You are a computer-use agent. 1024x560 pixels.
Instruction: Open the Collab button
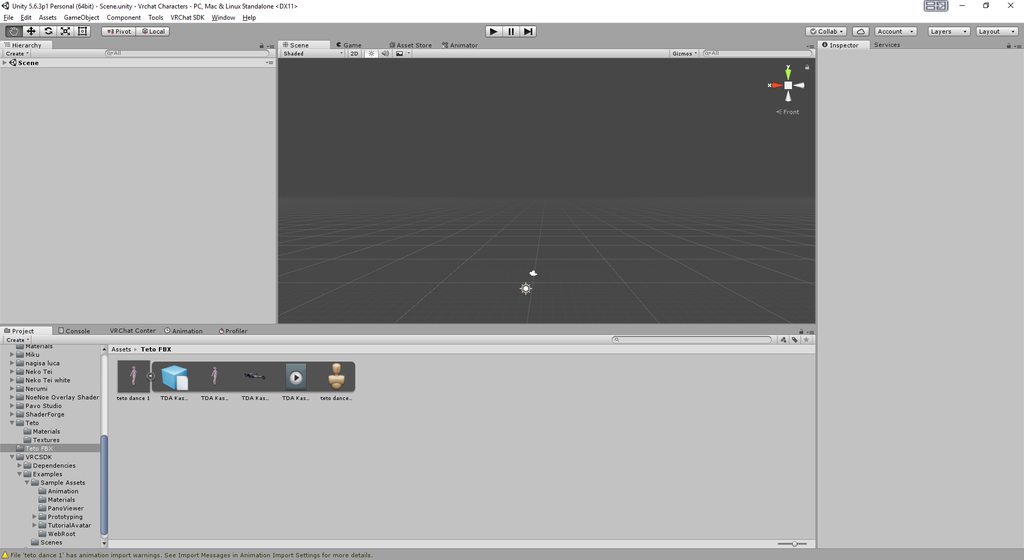(827, 31)
